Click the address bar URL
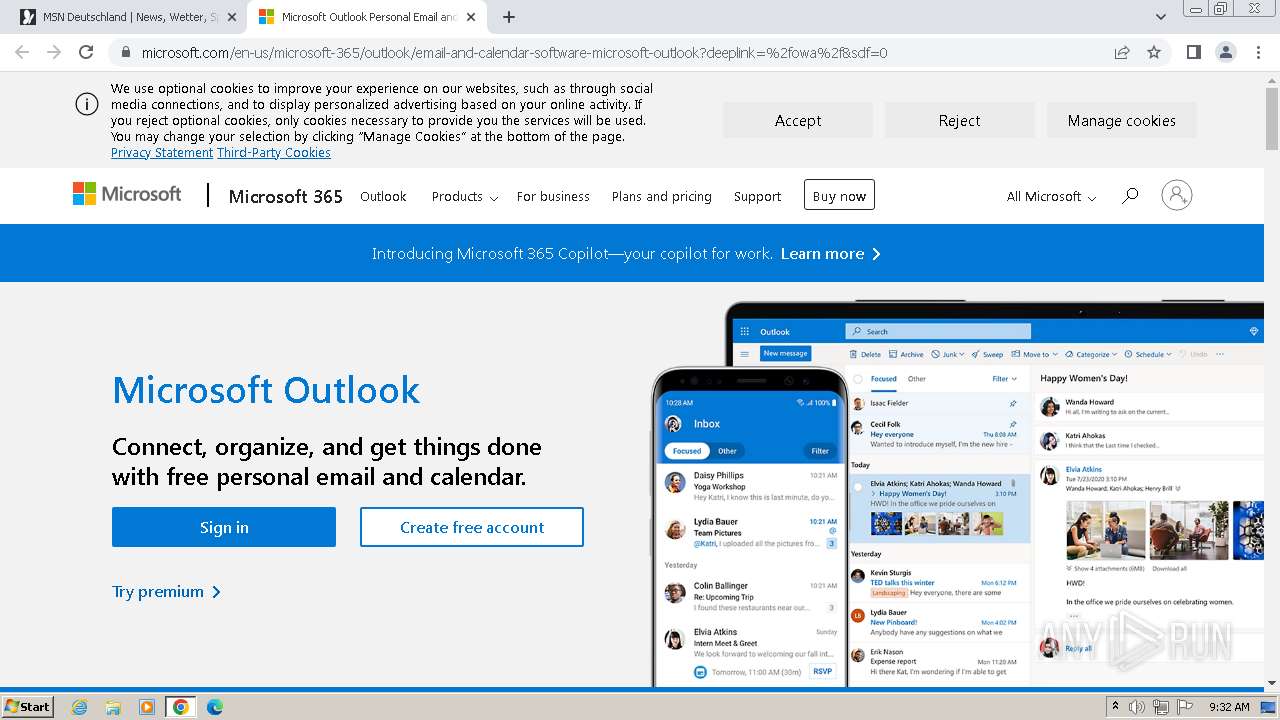 click(514, 53)
